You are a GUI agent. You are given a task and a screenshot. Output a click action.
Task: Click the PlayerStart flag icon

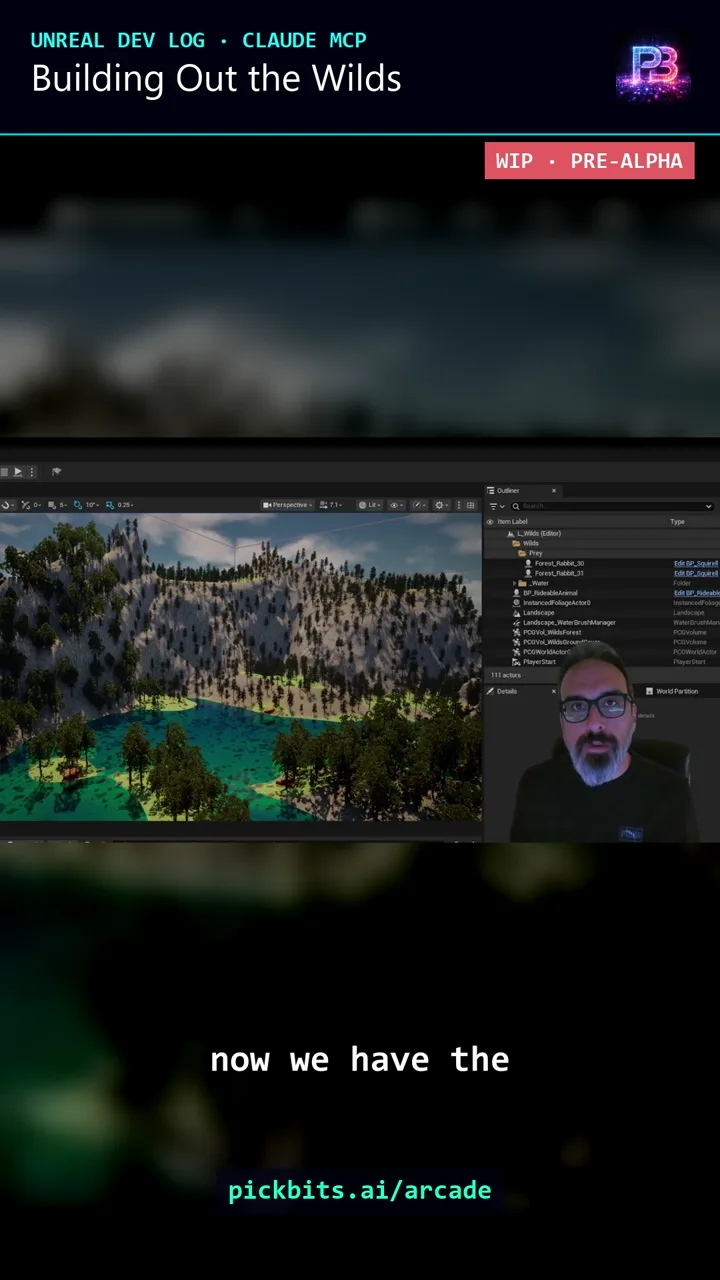coord(516,662)
